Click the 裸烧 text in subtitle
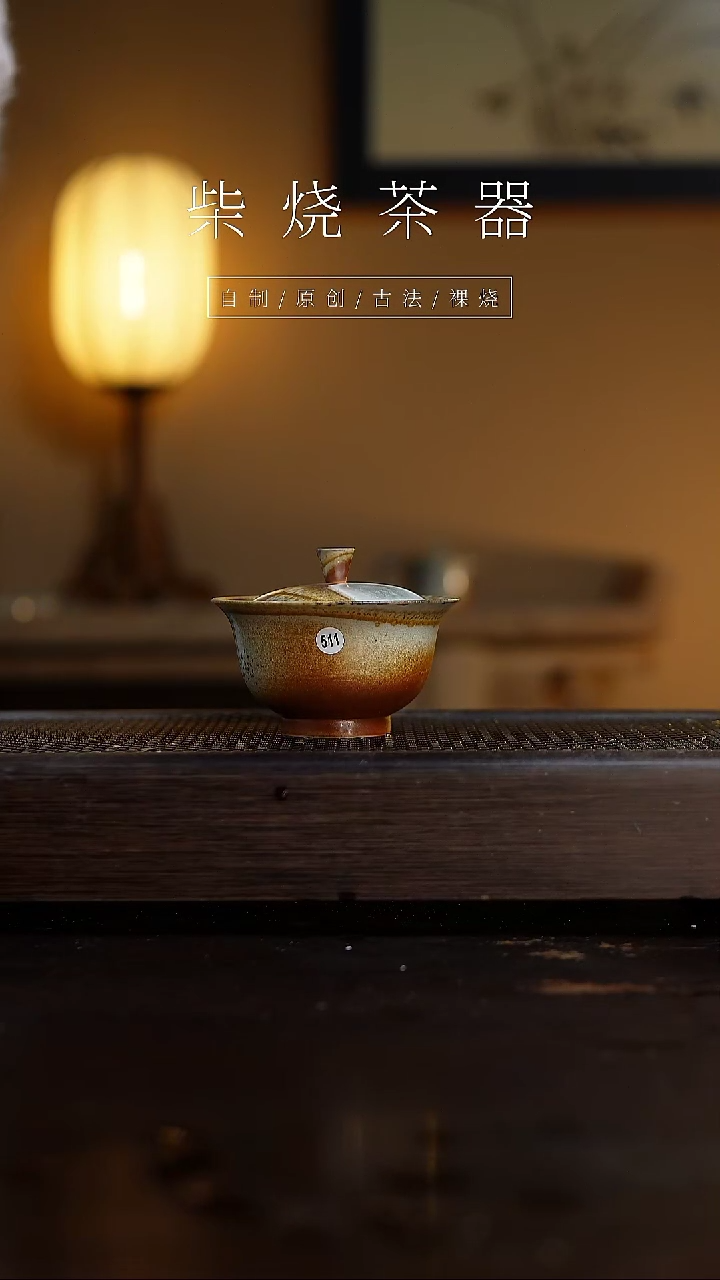Viewport: 720px width, 1280px height. point(474,298)
